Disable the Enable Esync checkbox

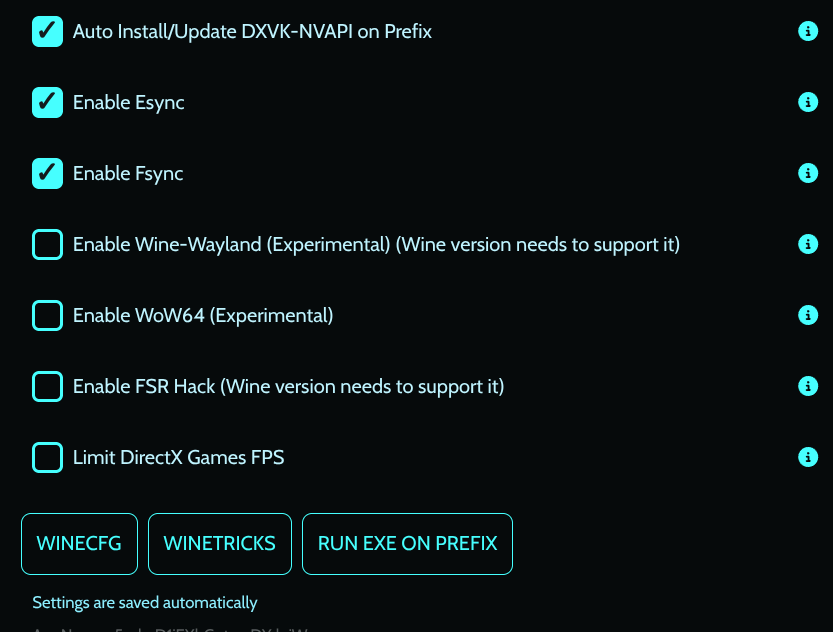47,102
